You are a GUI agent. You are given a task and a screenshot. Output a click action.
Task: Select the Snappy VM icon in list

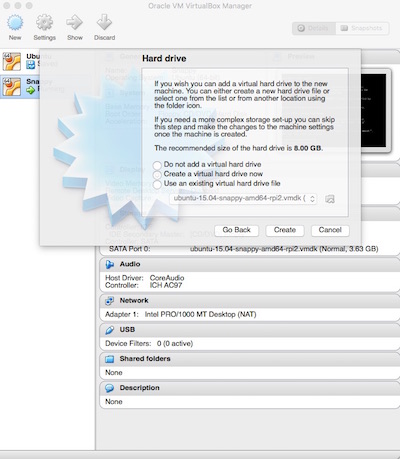pos(12,87)
